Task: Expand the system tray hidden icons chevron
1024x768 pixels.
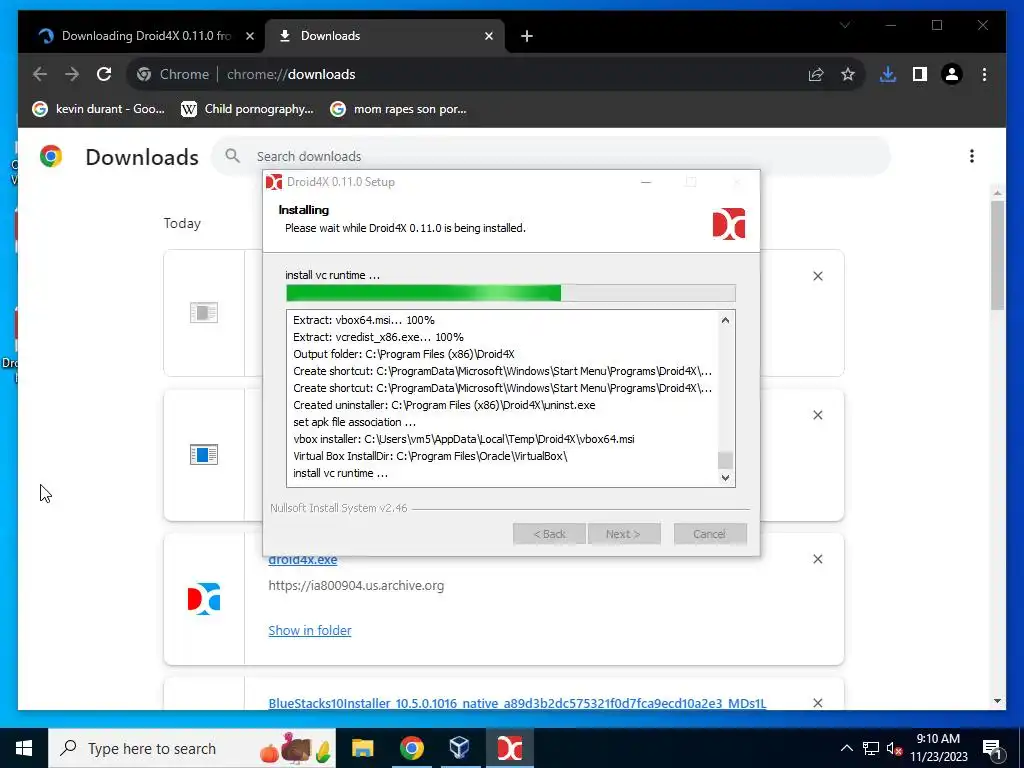Action: click(x=846, y=748)
